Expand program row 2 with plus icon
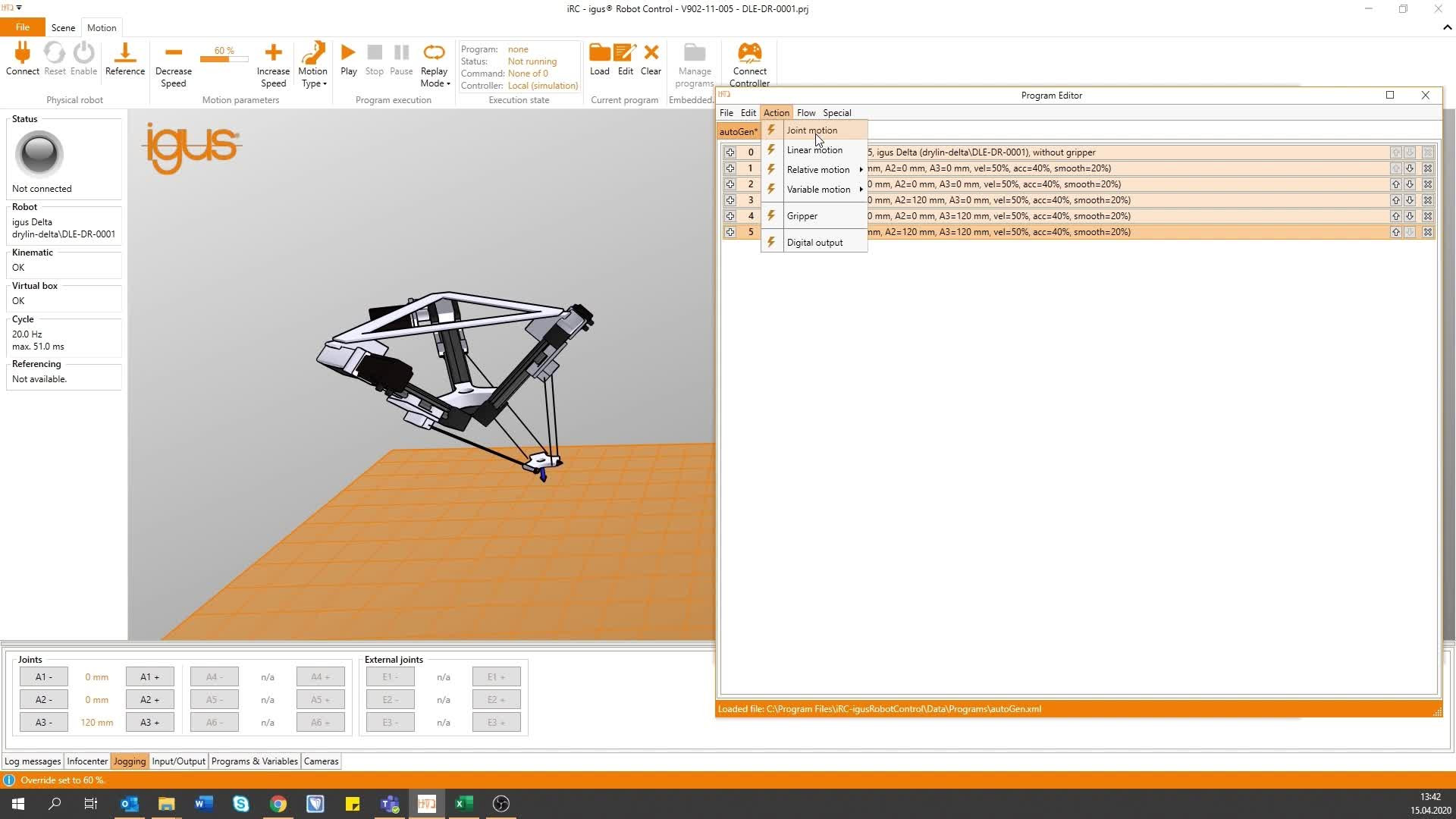This screenshot has height=819, width=1456. pyautogui.click(x=730, y=184)
